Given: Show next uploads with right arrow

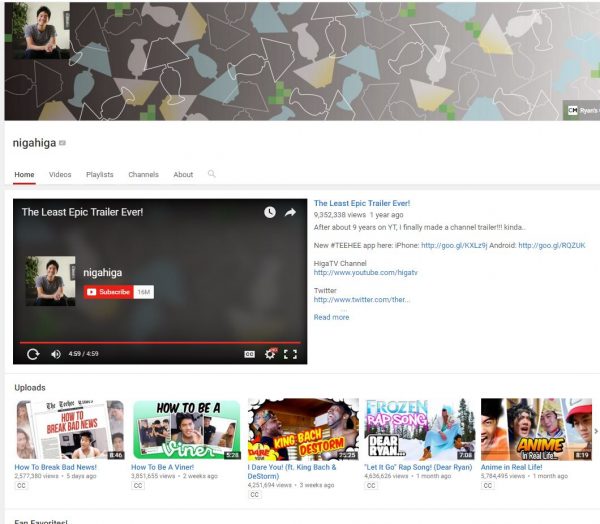Looking at the screenshot, I should [596, 431].
